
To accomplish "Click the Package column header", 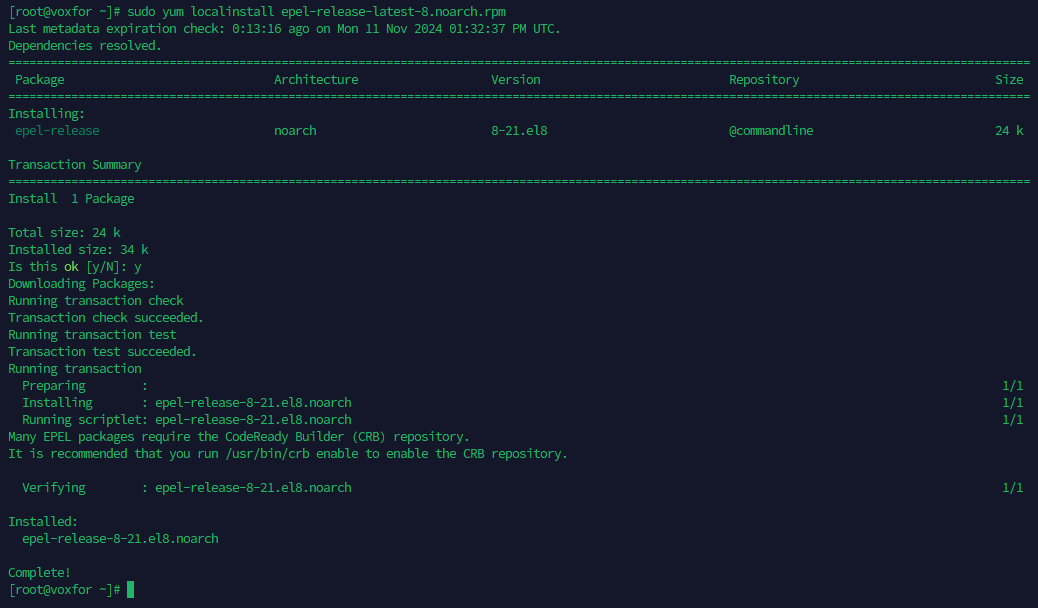I will 40,79.
